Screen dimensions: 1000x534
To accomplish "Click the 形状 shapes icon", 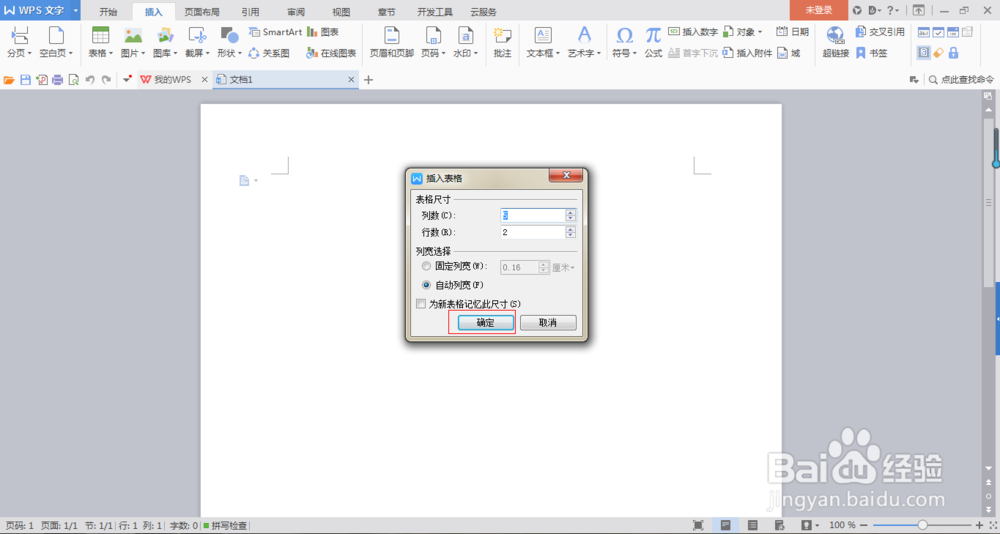I will pos(230,36).
